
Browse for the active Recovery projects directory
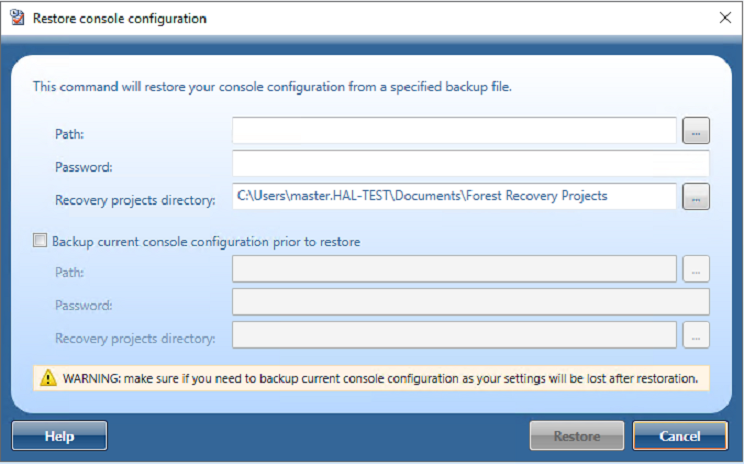pos(695,197)
